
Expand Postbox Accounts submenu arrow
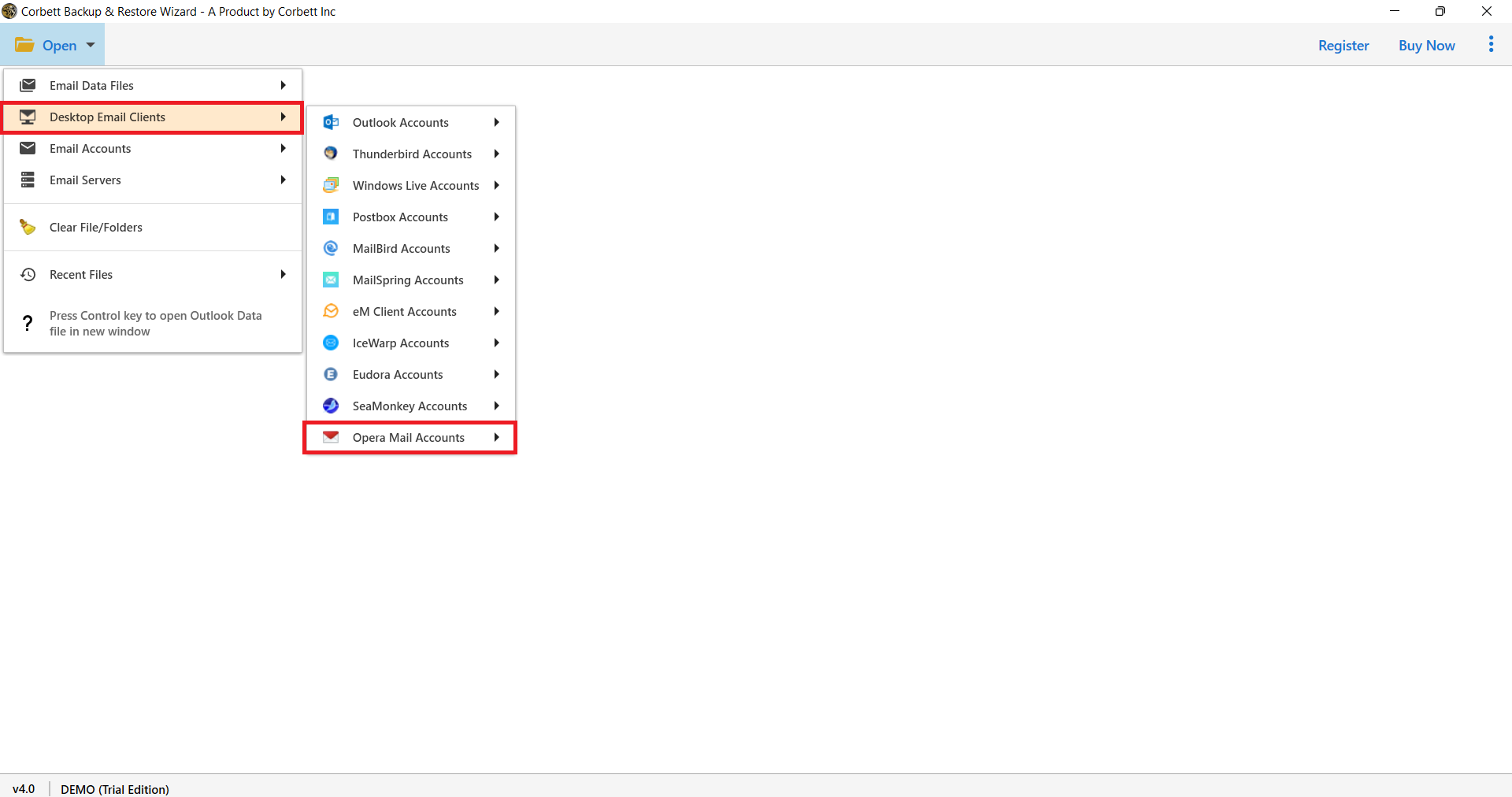497,217
